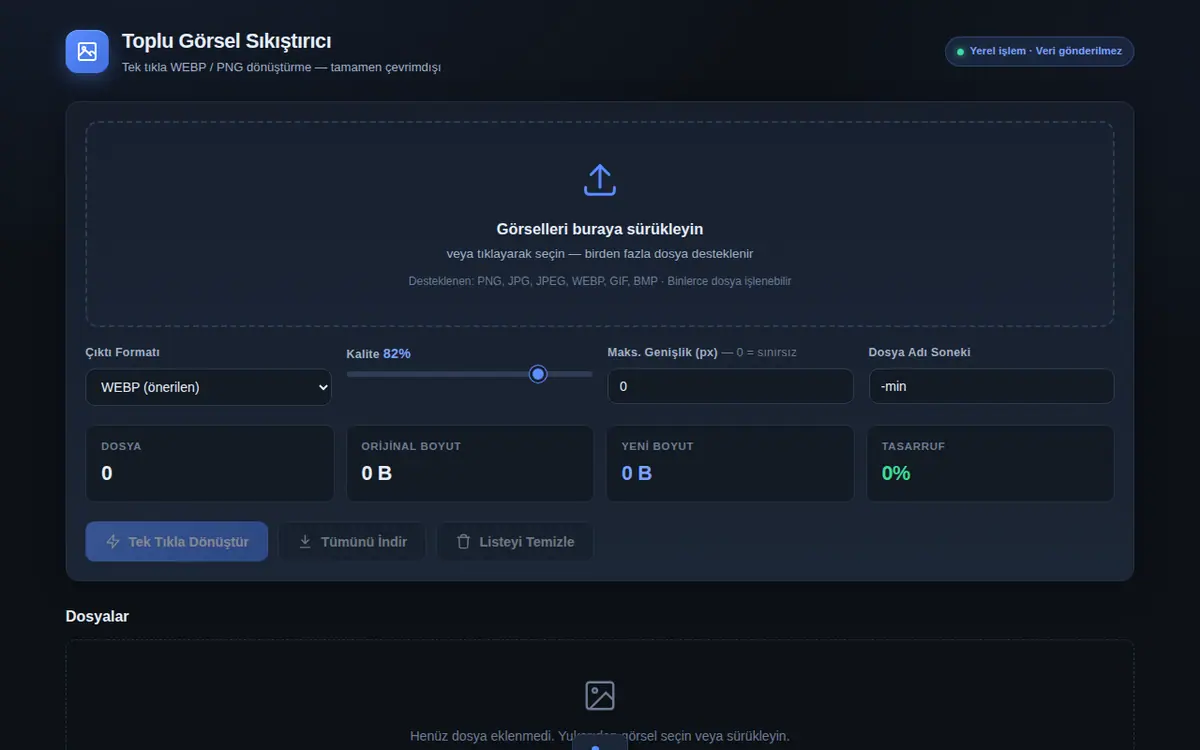Click the Dosya Adı Soneki label
1200x750 pixels.
click(920, 352)
